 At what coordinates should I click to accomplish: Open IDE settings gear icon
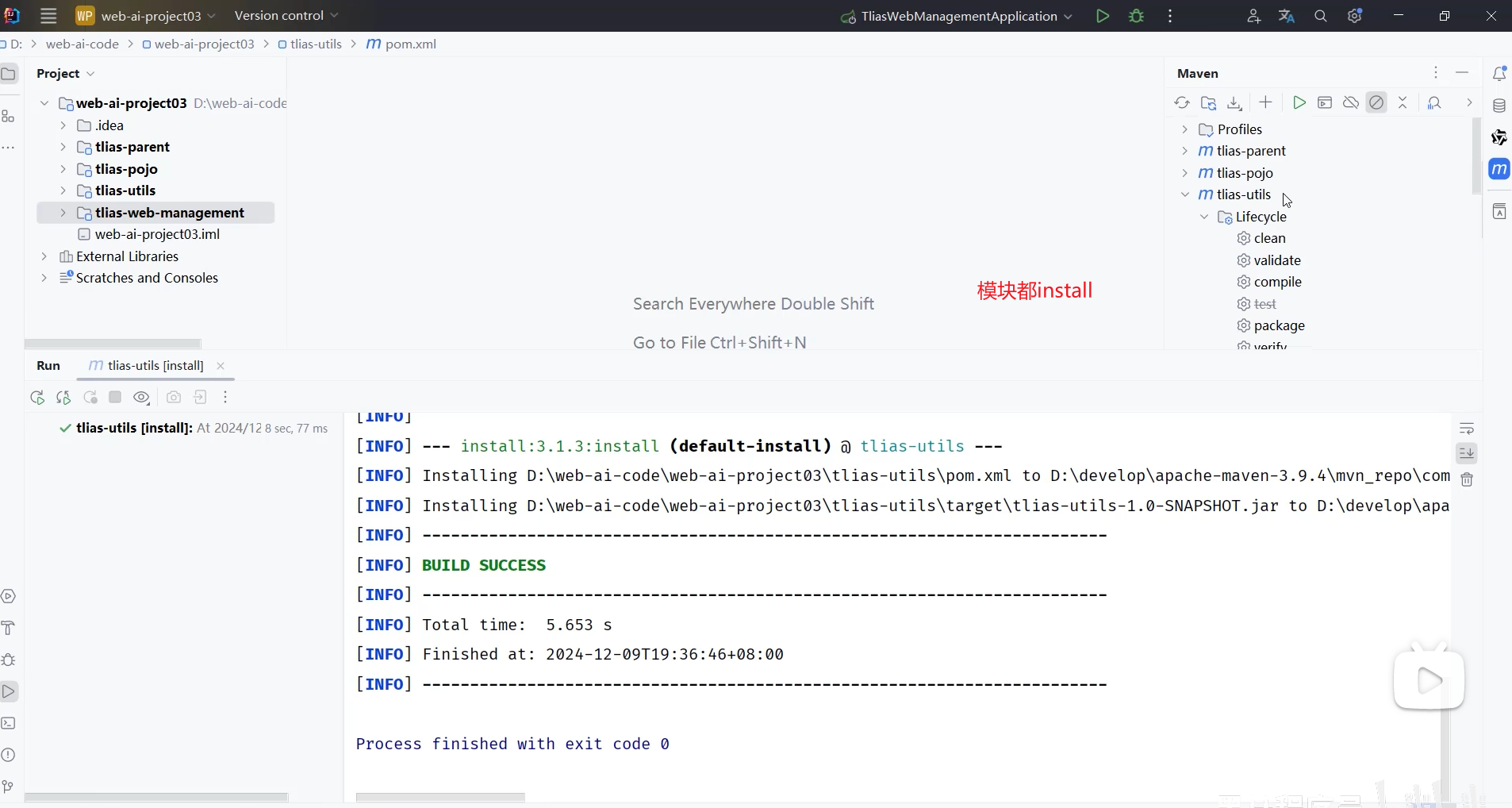(x=1355, y=16)
